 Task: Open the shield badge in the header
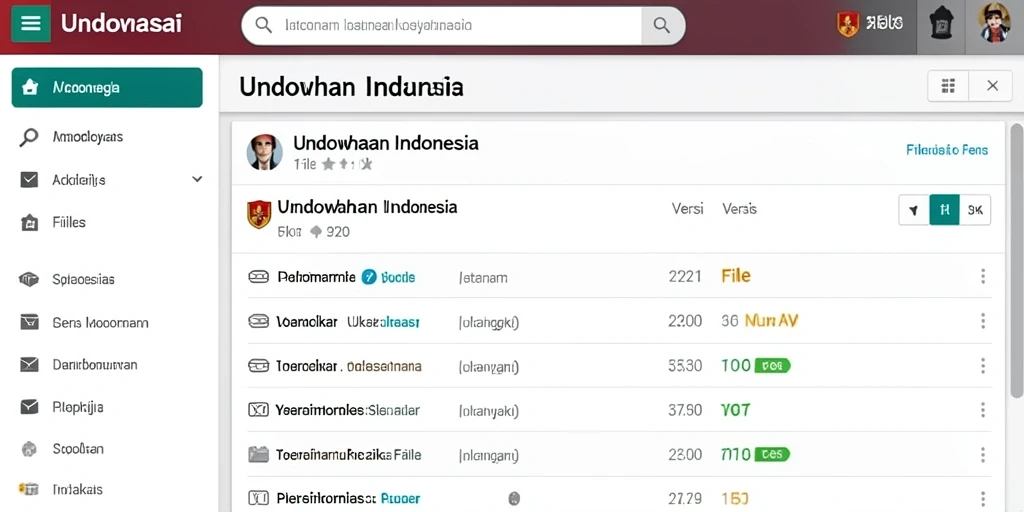848,24
